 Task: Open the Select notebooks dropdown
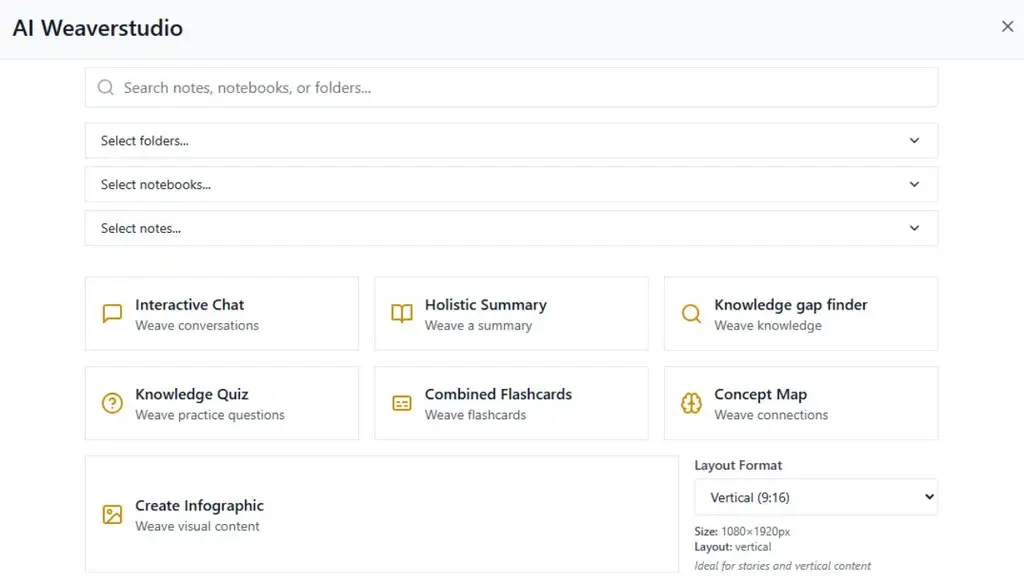(x=511, y=184)
